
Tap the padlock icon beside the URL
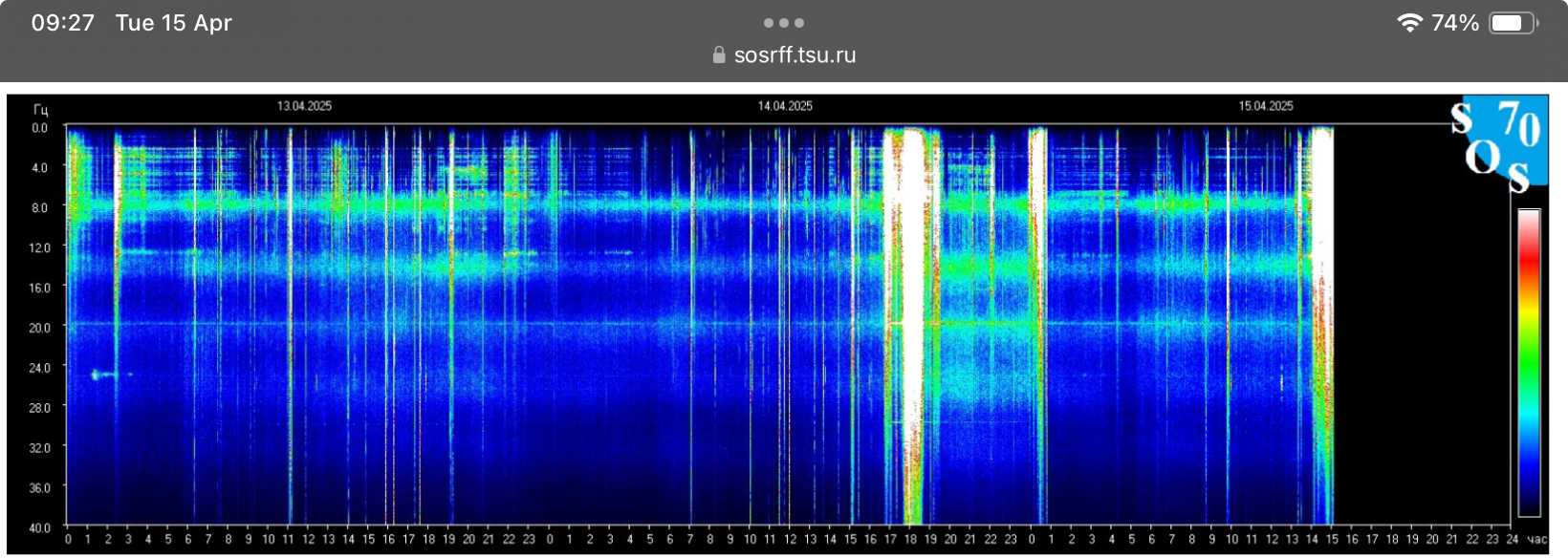(719, 55)
